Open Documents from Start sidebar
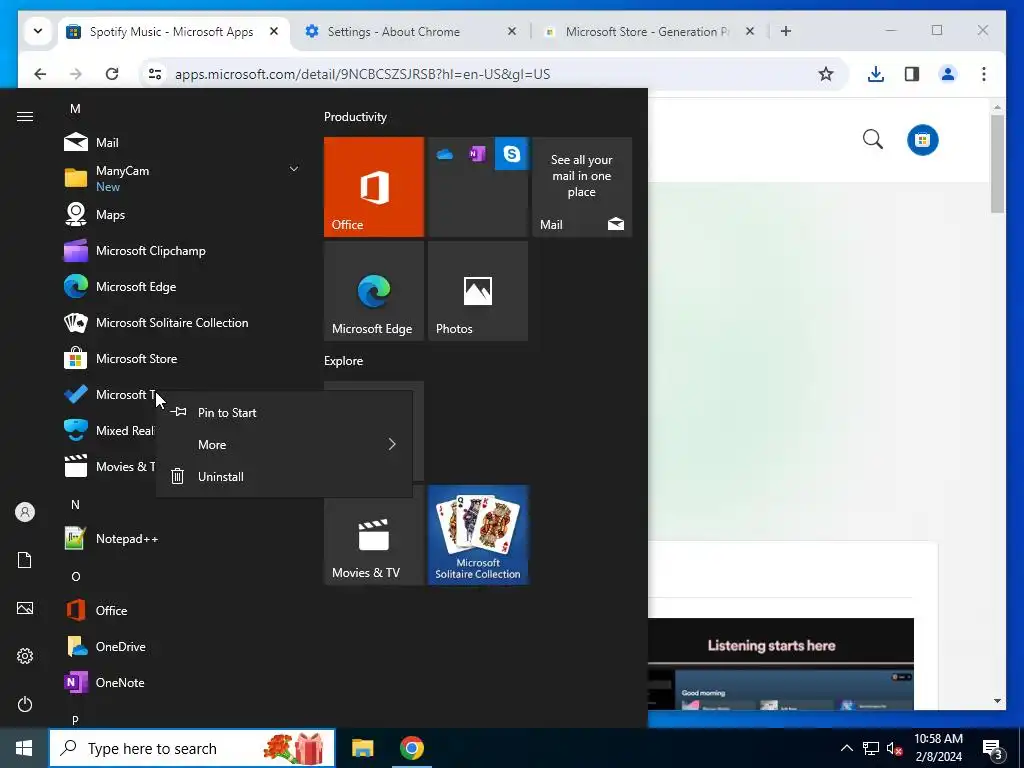The width and height of the screenshot is (1024, 768). point(25,560)
